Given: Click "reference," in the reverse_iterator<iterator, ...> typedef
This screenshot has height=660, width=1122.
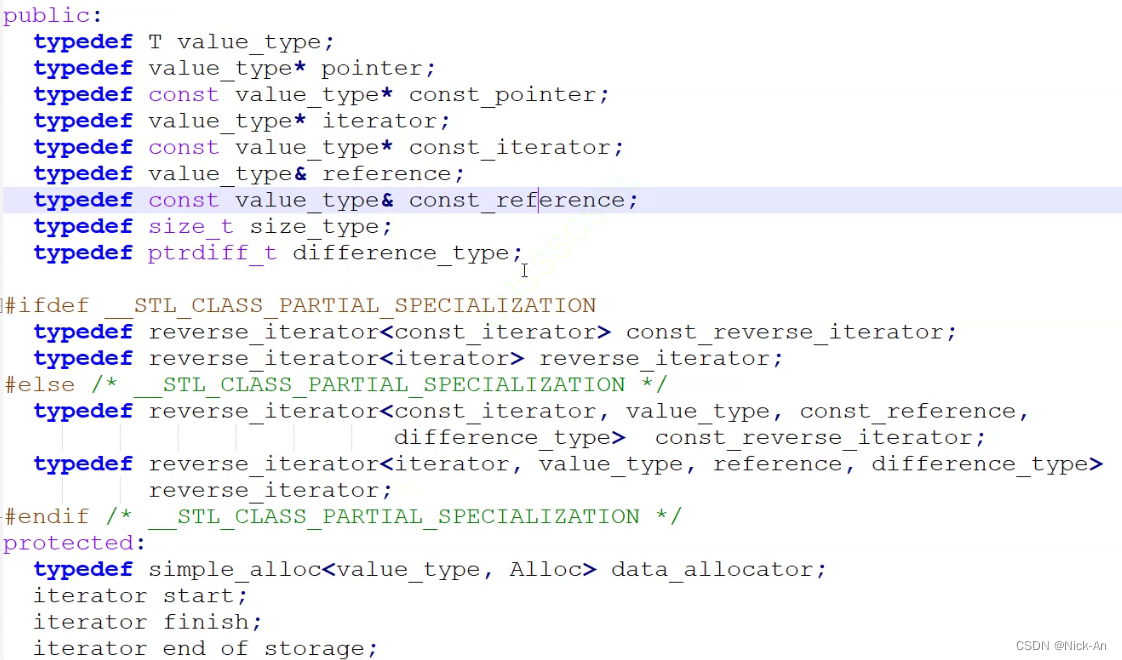Looking at the screenshot, I should pyautogui.click(x=784, y=465).
